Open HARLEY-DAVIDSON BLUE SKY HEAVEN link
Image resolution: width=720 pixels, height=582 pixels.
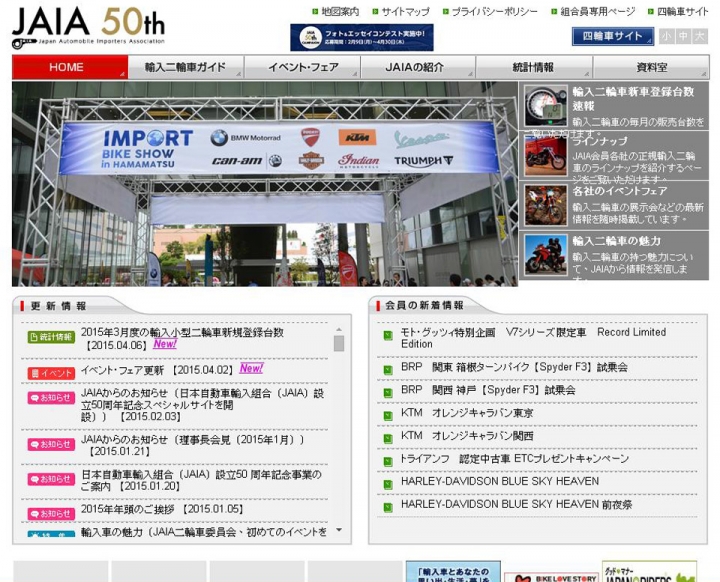tap(500, 481)
